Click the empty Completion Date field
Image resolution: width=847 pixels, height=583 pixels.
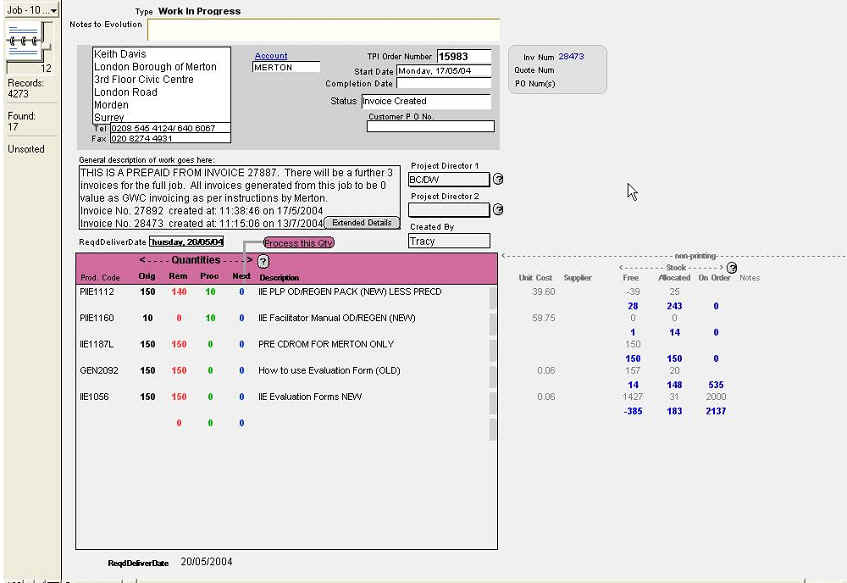coord(444,83)
